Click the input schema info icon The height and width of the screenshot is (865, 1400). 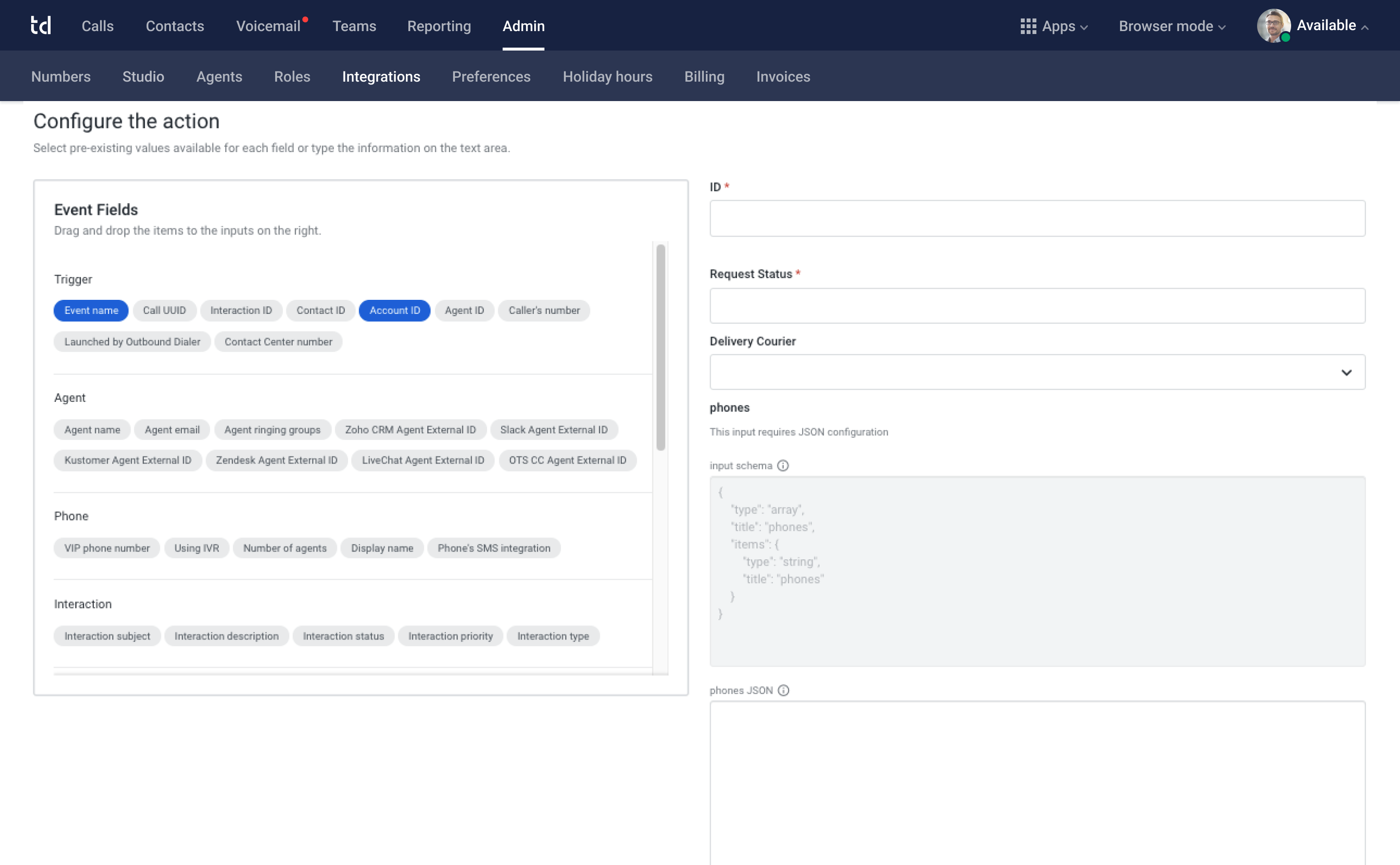tap(783, 466)
